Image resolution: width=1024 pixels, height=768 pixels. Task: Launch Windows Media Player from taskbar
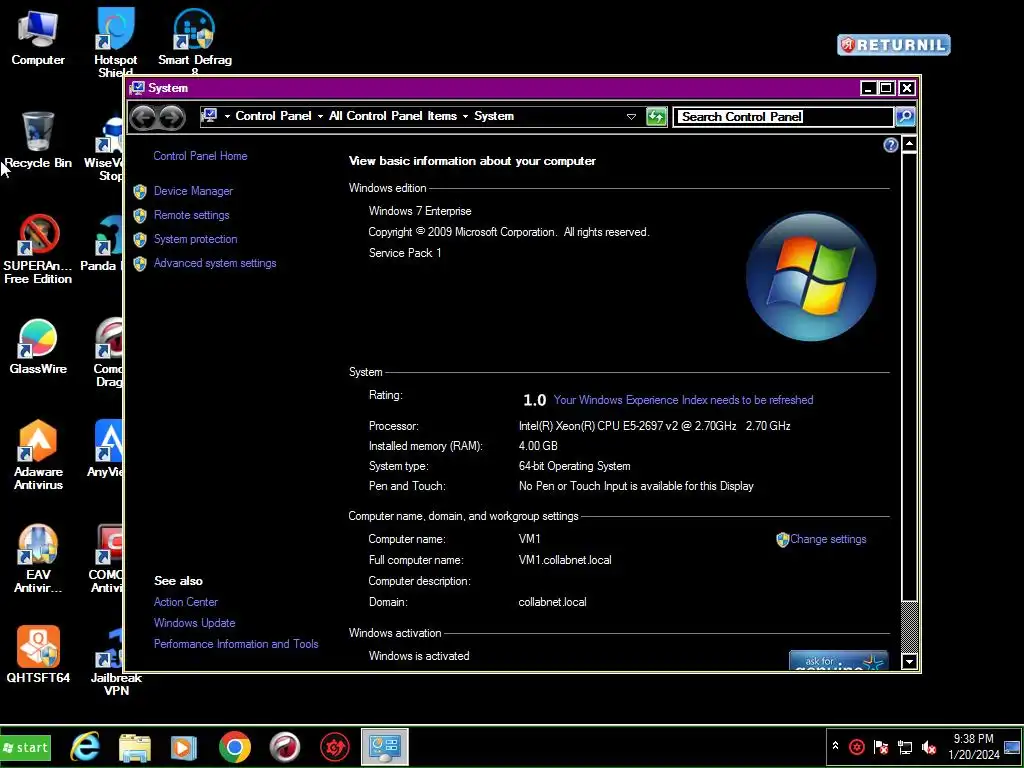point(184,746)
